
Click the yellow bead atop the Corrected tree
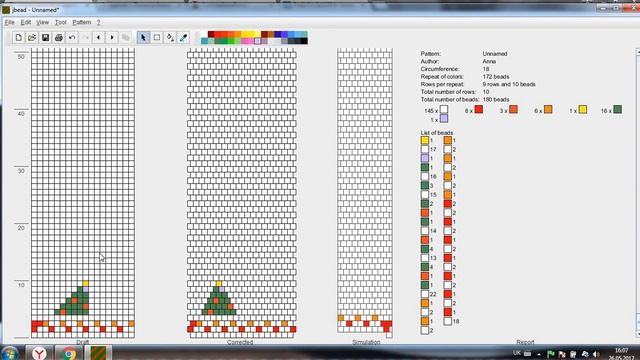pos(219,284)
